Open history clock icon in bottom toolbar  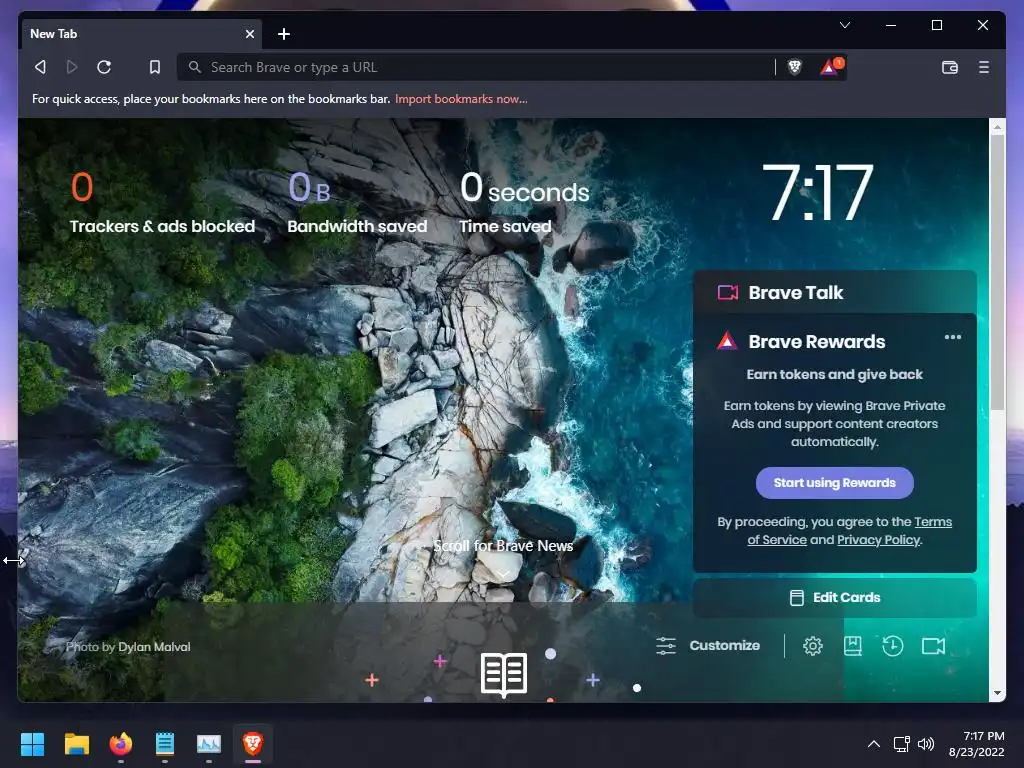click(892, 646)
